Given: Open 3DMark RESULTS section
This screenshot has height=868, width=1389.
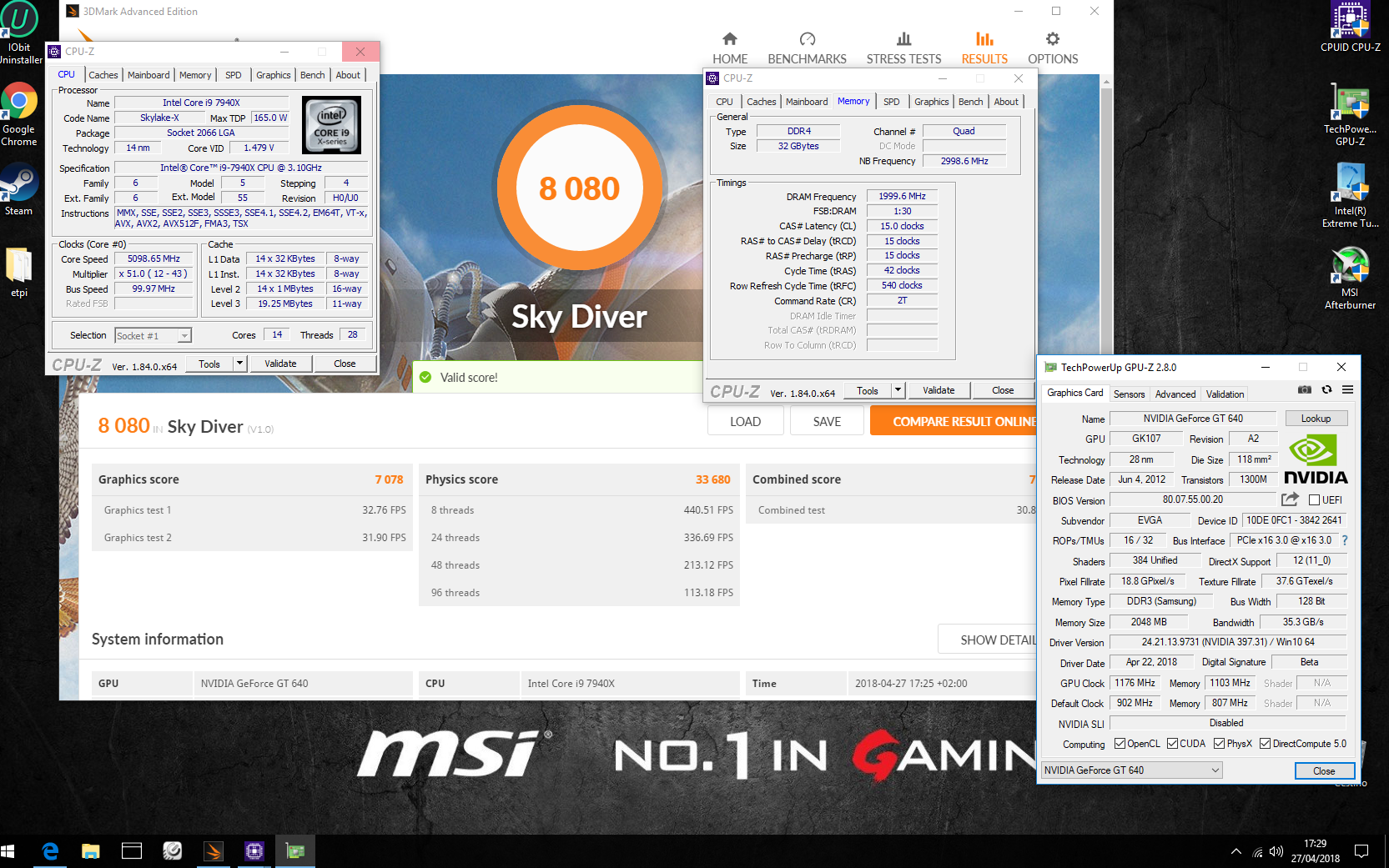Looking at the screenshot, I should click(x=984, y=48).
